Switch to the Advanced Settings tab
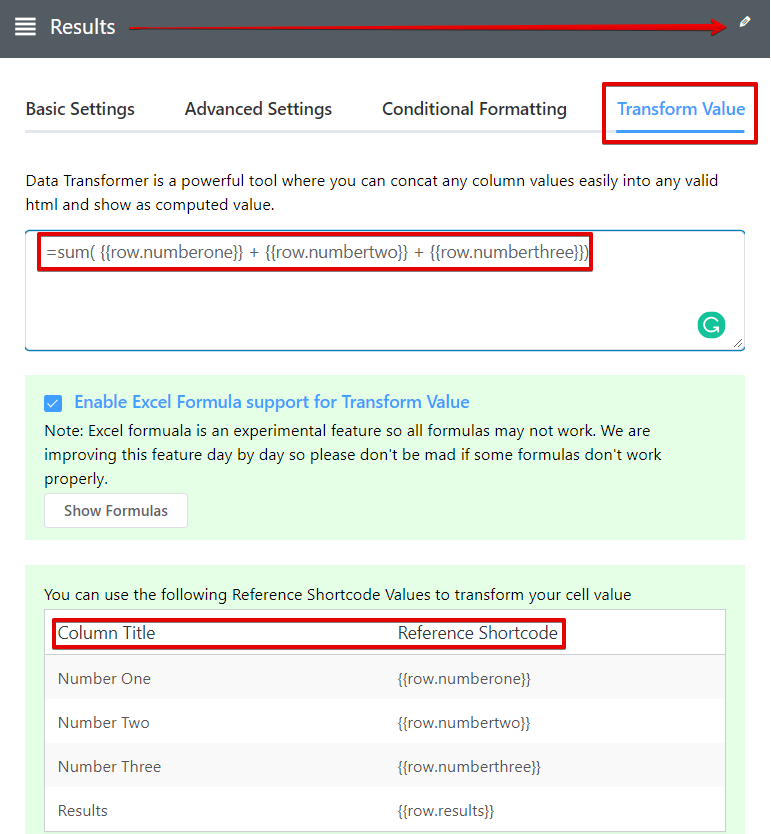The height and width of the screenshot is (834, 771). 258,109
